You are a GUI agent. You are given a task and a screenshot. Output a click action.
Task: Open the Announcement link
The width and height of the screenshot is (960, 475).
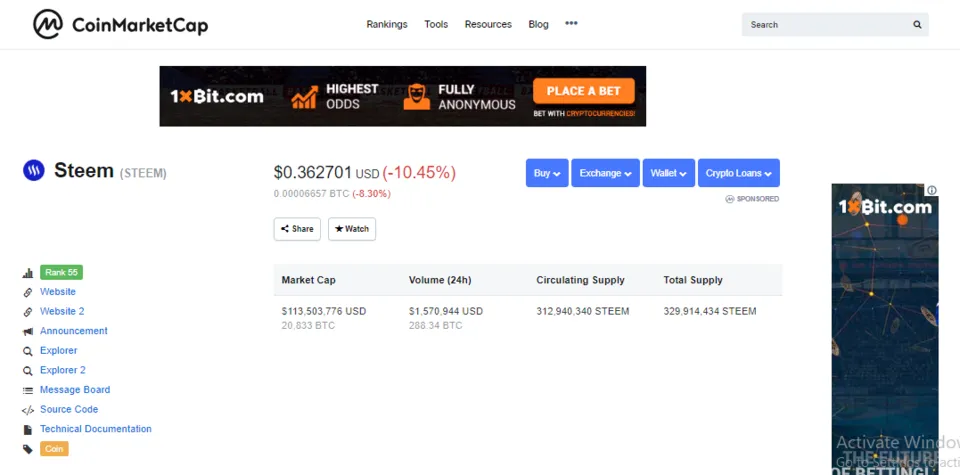click(73, 331)
